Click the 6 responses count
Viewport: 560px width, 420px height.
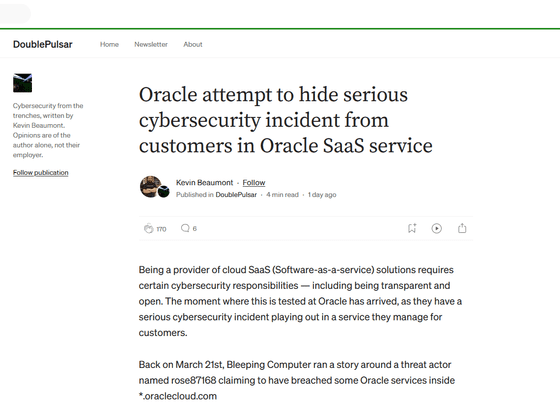tap(195, 229)
